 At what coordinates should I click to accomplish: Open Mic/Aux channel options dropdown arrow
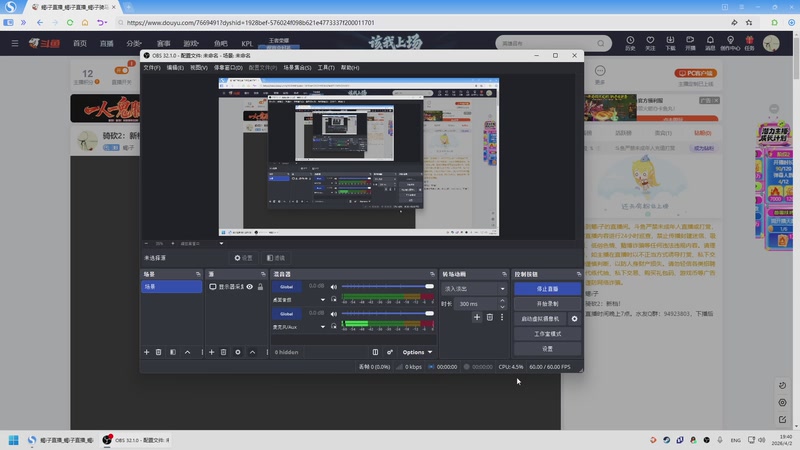pos(322,327)
